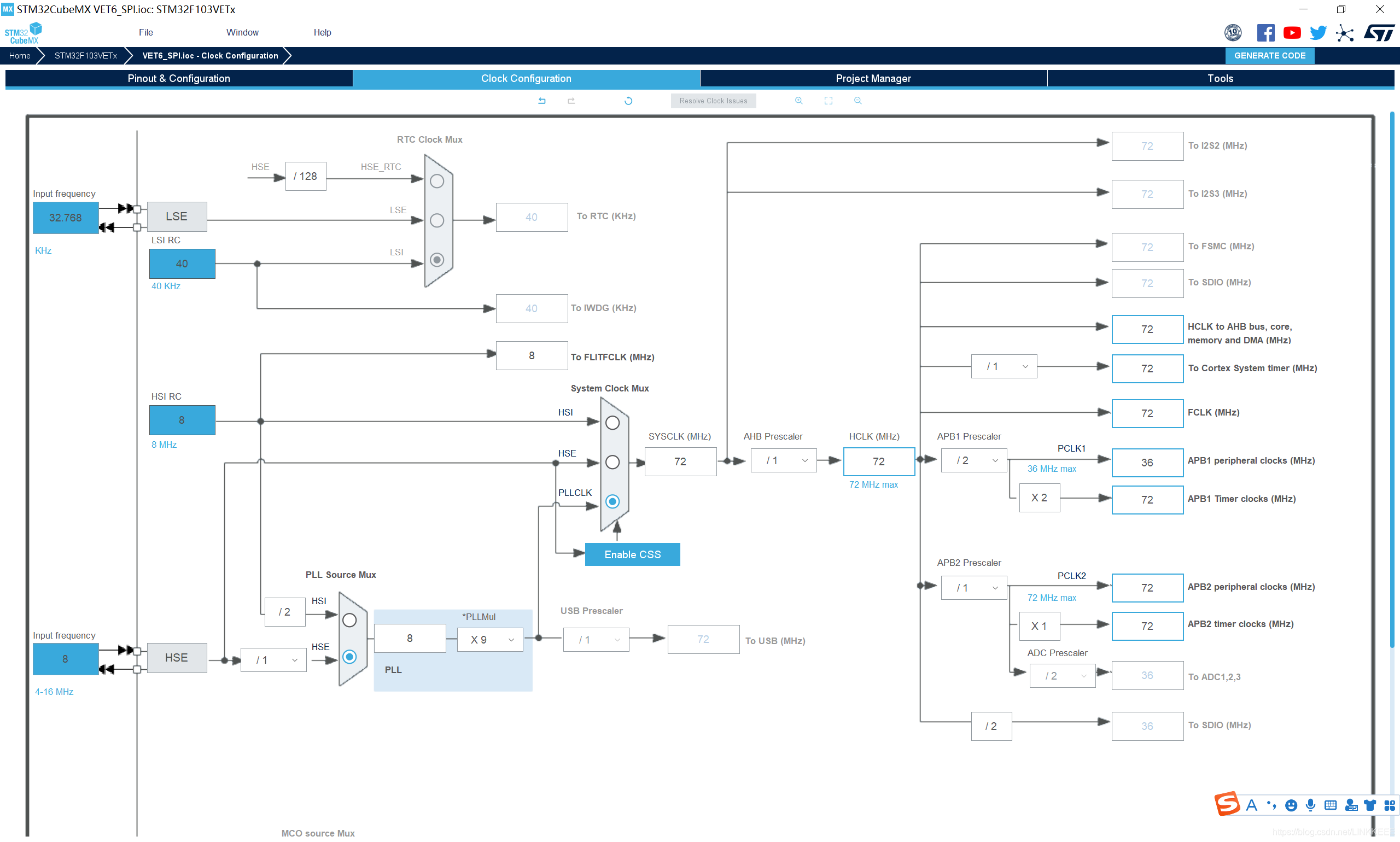Click the ST logo icon

tap(1379, 33)
